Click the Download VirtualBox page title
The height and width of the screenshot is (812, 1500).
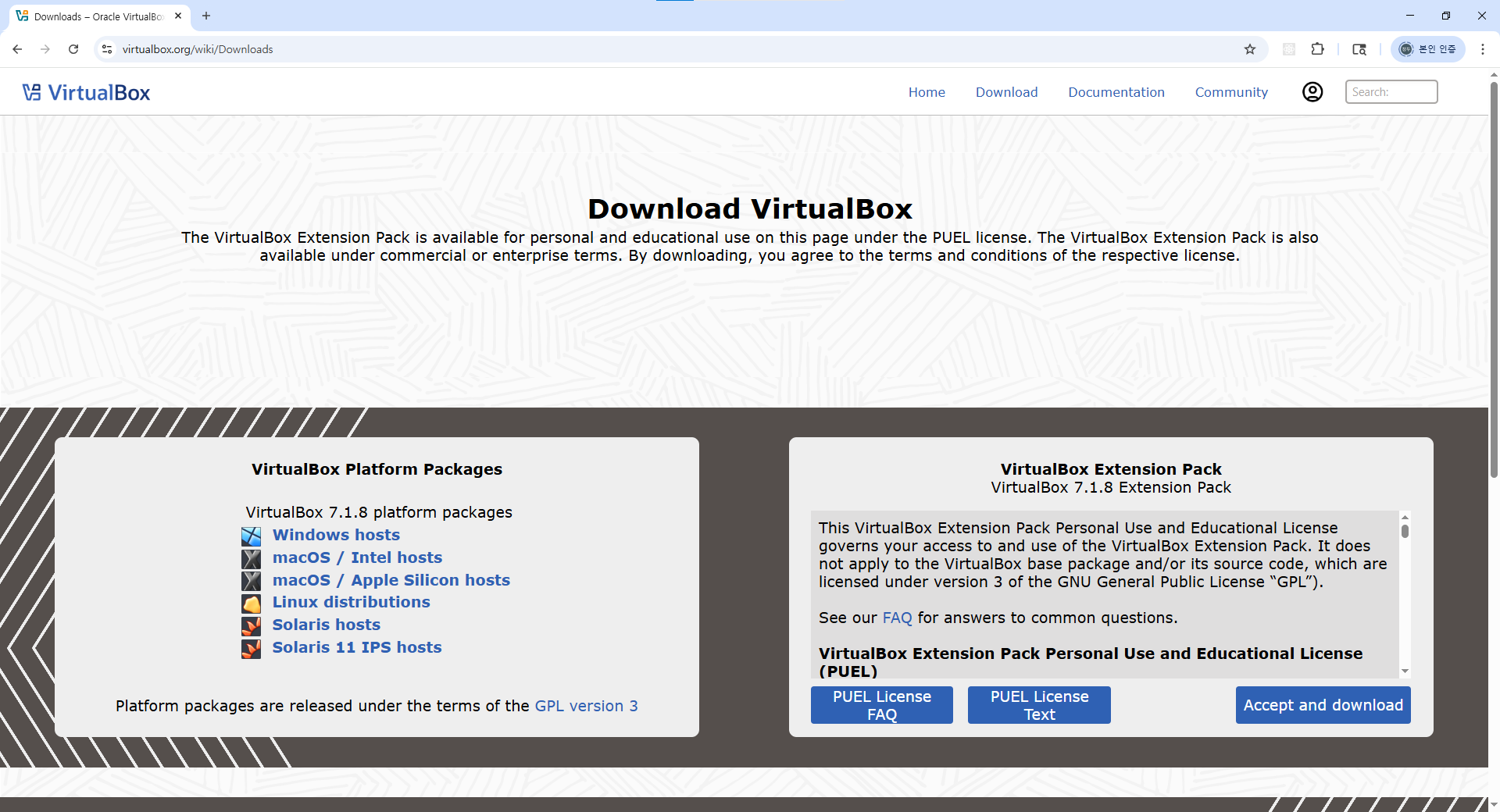tap(750, 208)
